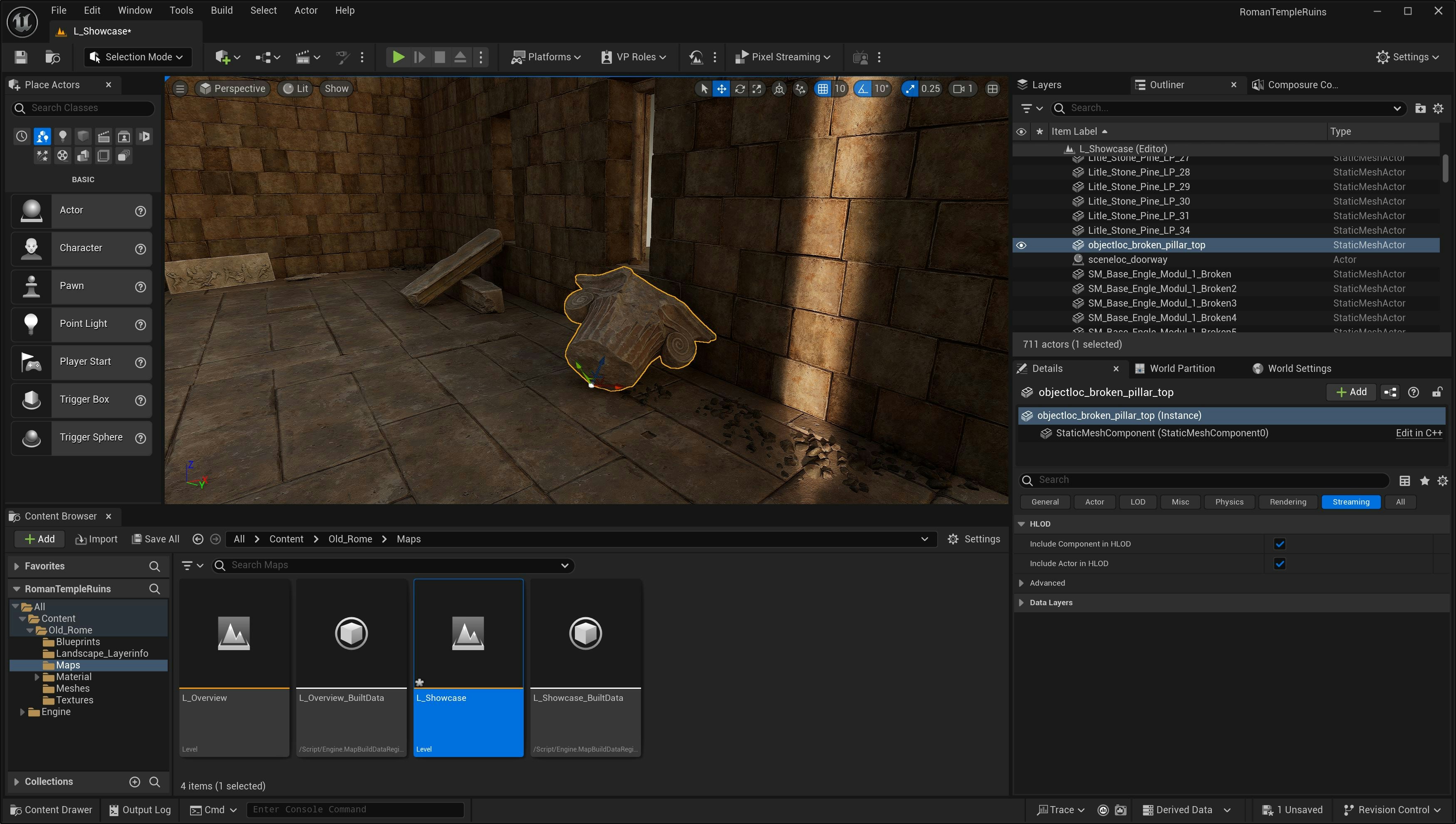Uncheck Include Actor in HLOD
Screen dimensions: 1456x824
1280,564
